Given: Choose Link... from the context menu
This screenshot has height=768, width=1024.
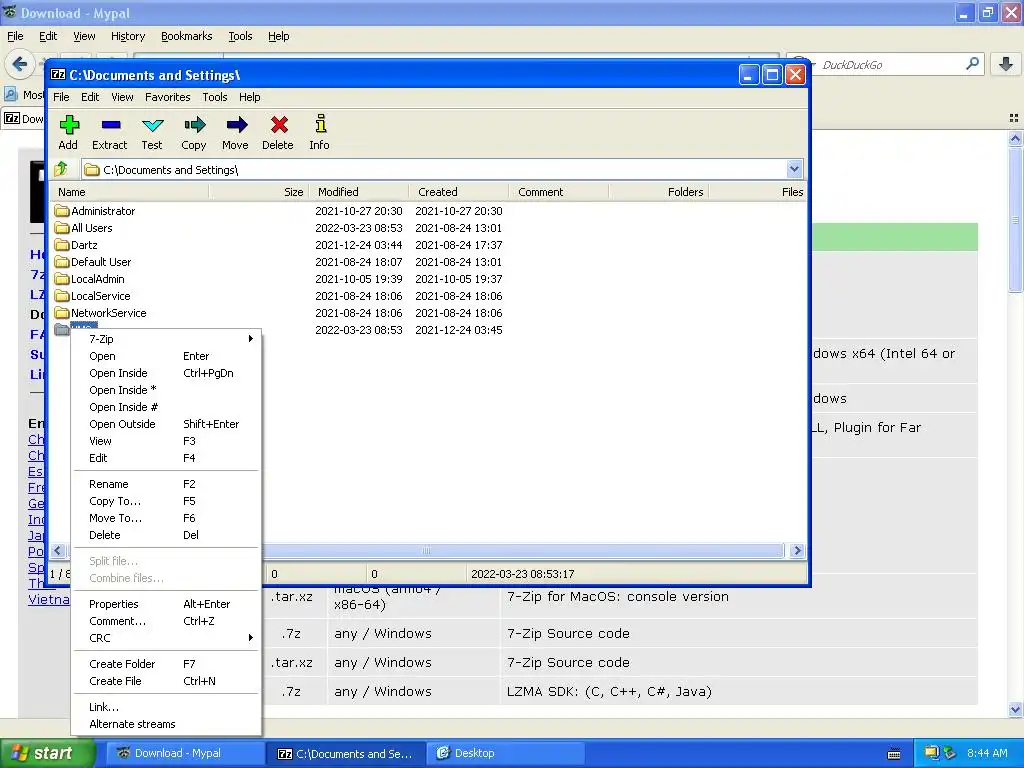Looking at the screenshot, I should 167,707.
